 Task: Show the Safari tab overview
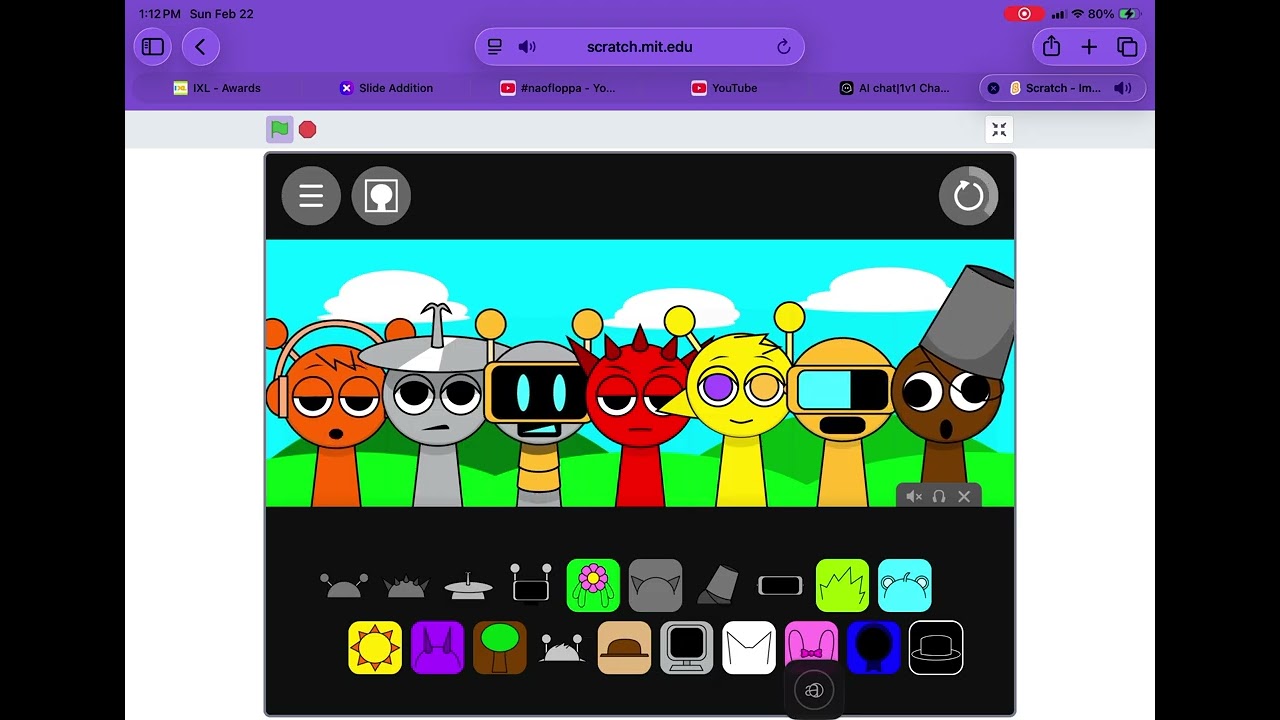pos(1127,47)
